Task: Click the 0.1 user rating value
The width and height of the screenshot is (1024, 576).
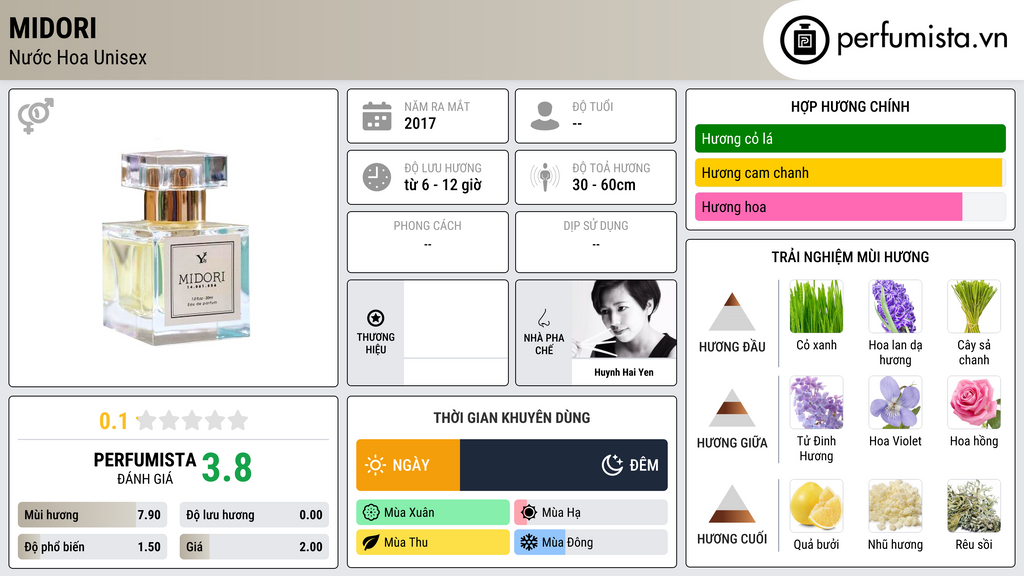Action: click(114, 421)
